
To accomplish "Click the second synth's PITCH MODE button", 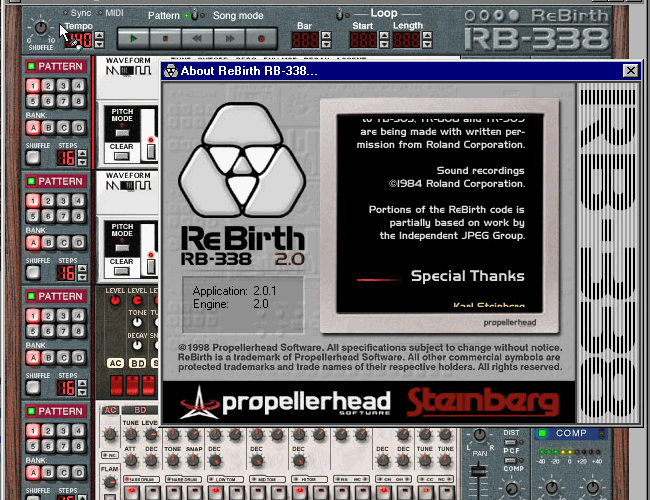I will [122, 248].
